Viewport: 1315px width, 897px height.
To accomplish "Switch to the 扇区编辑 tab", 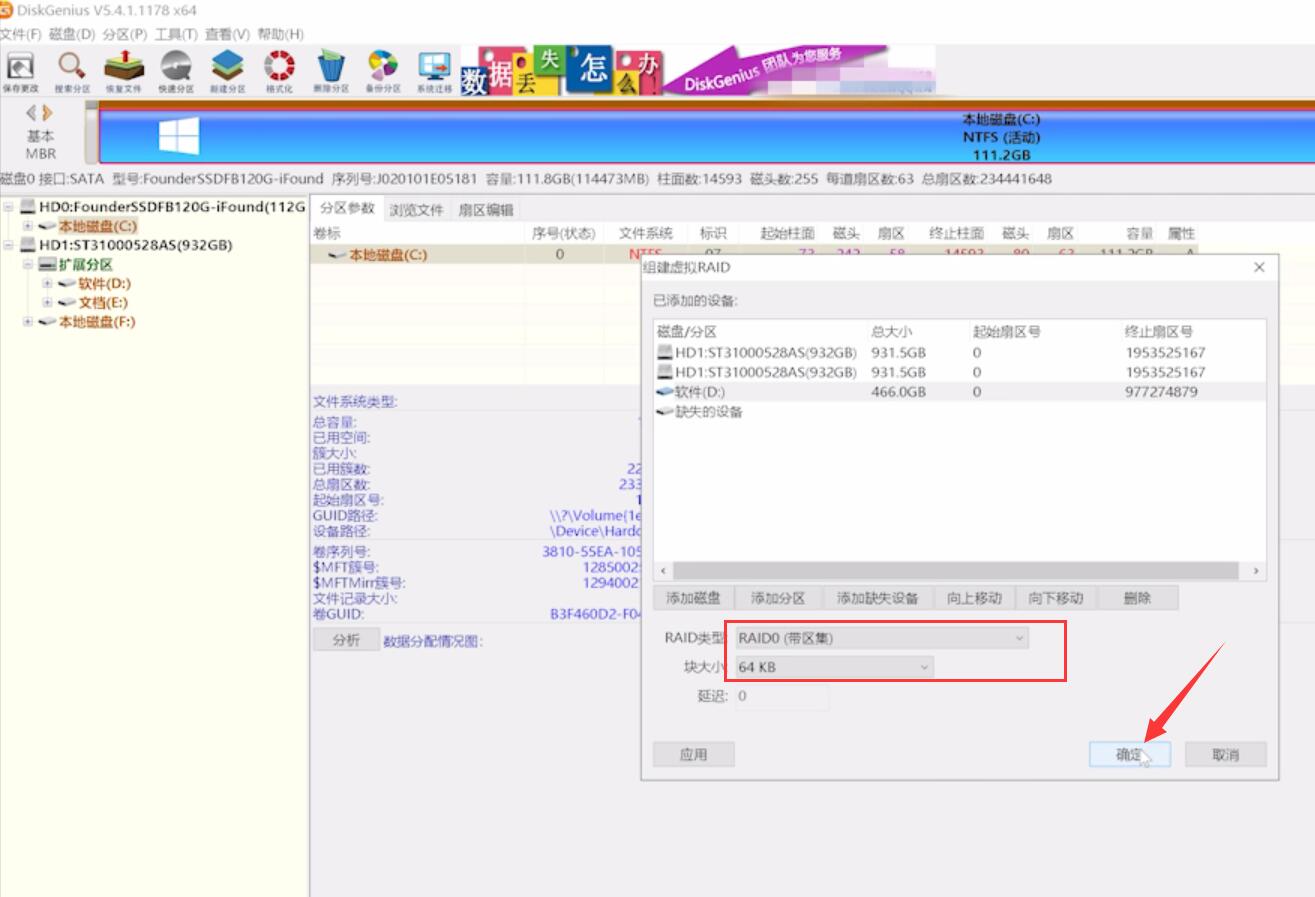I will click(485, 210).
